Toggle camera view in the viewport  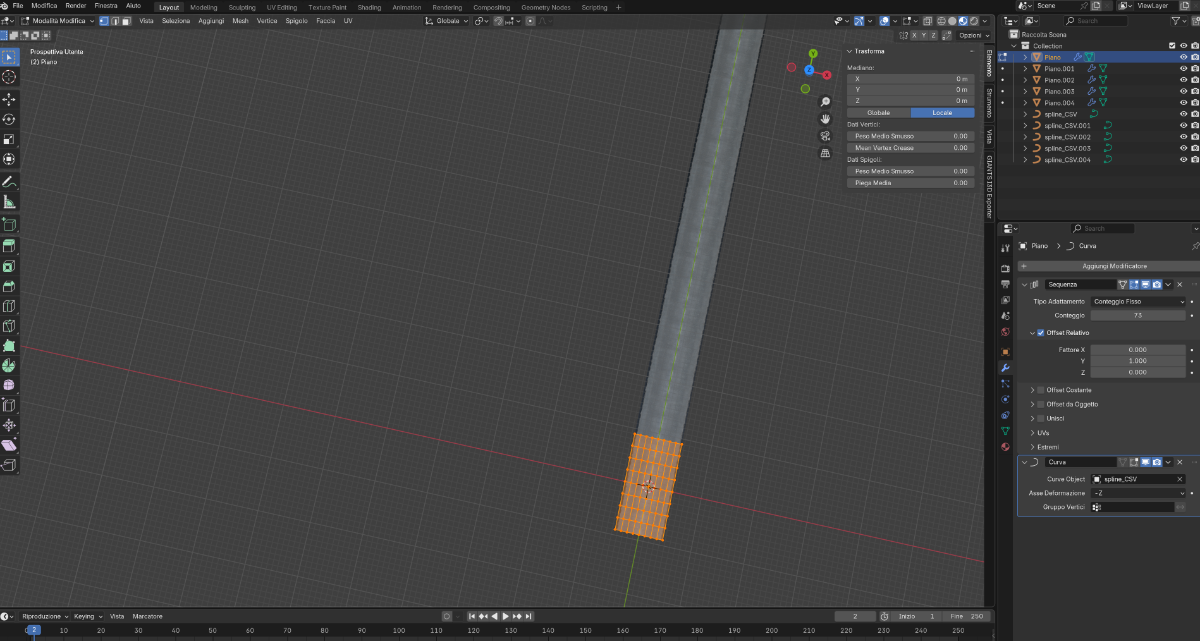825,136
